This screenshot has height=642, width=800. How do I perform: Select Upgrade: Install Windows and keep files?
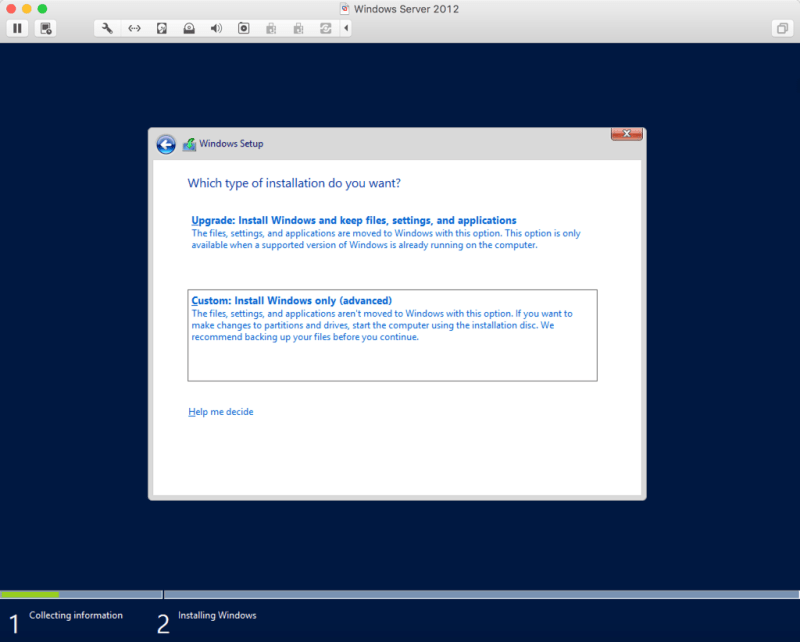click(353, 220)
